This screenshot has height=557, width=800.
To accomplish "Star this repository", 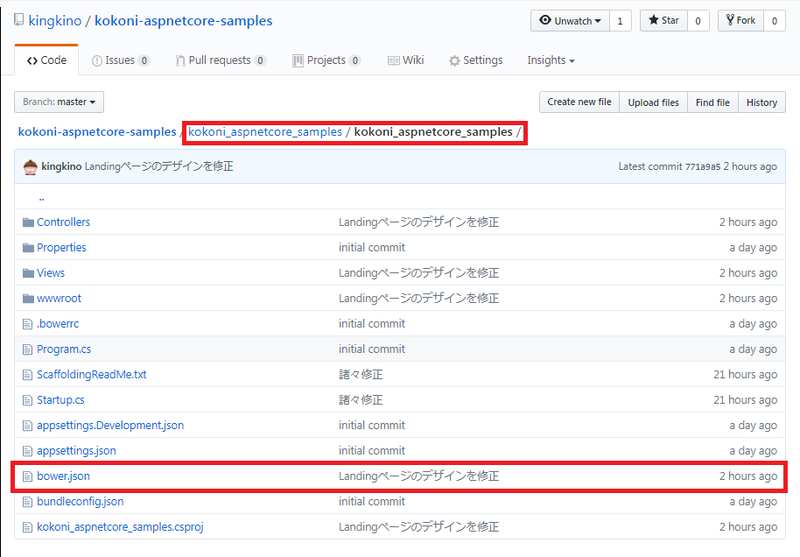I will pyautogui.click(x=664, y=21).
